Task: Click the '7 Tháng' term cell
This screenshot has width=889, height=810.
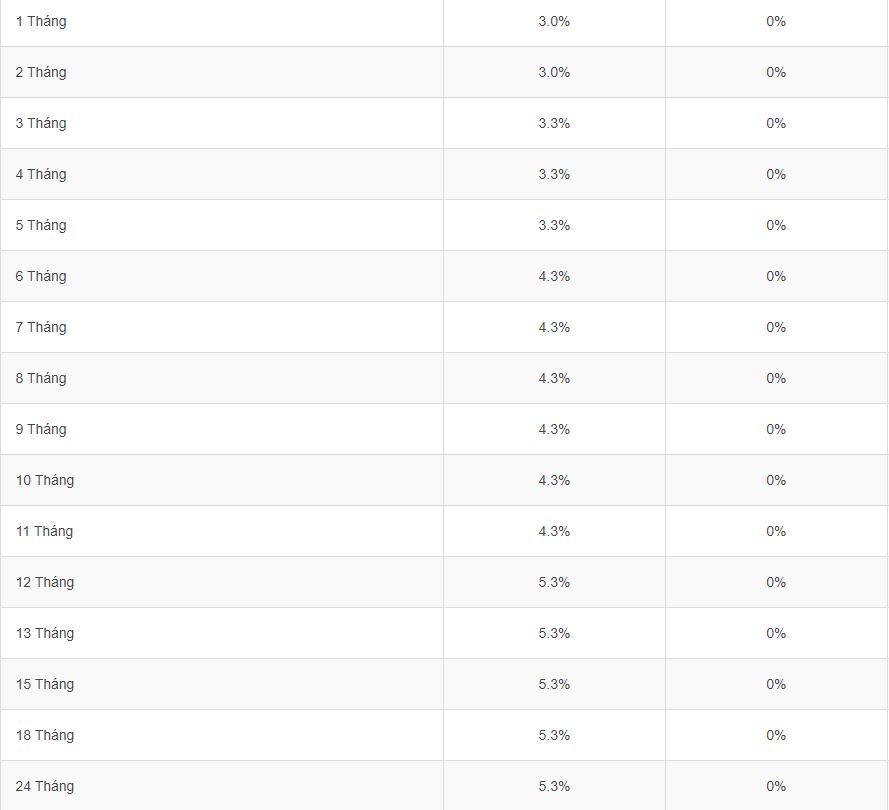Action: [41, 327]
